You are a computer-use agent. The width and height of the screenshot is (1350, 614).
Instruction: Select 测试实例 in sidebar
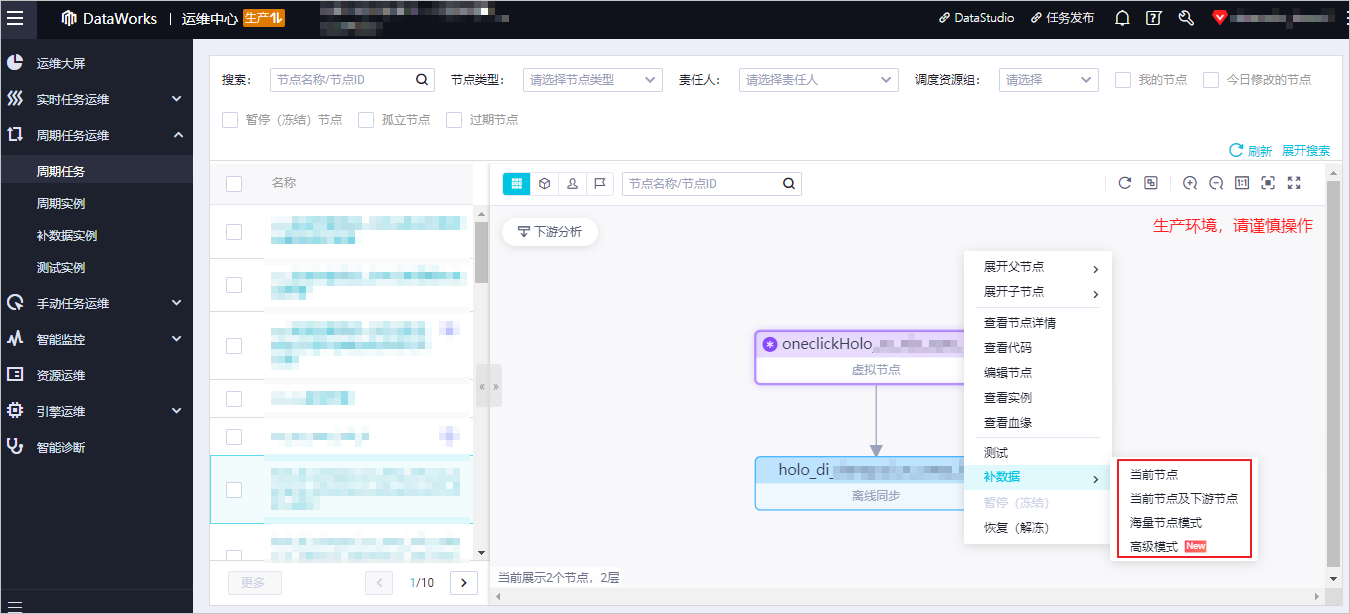96,267
